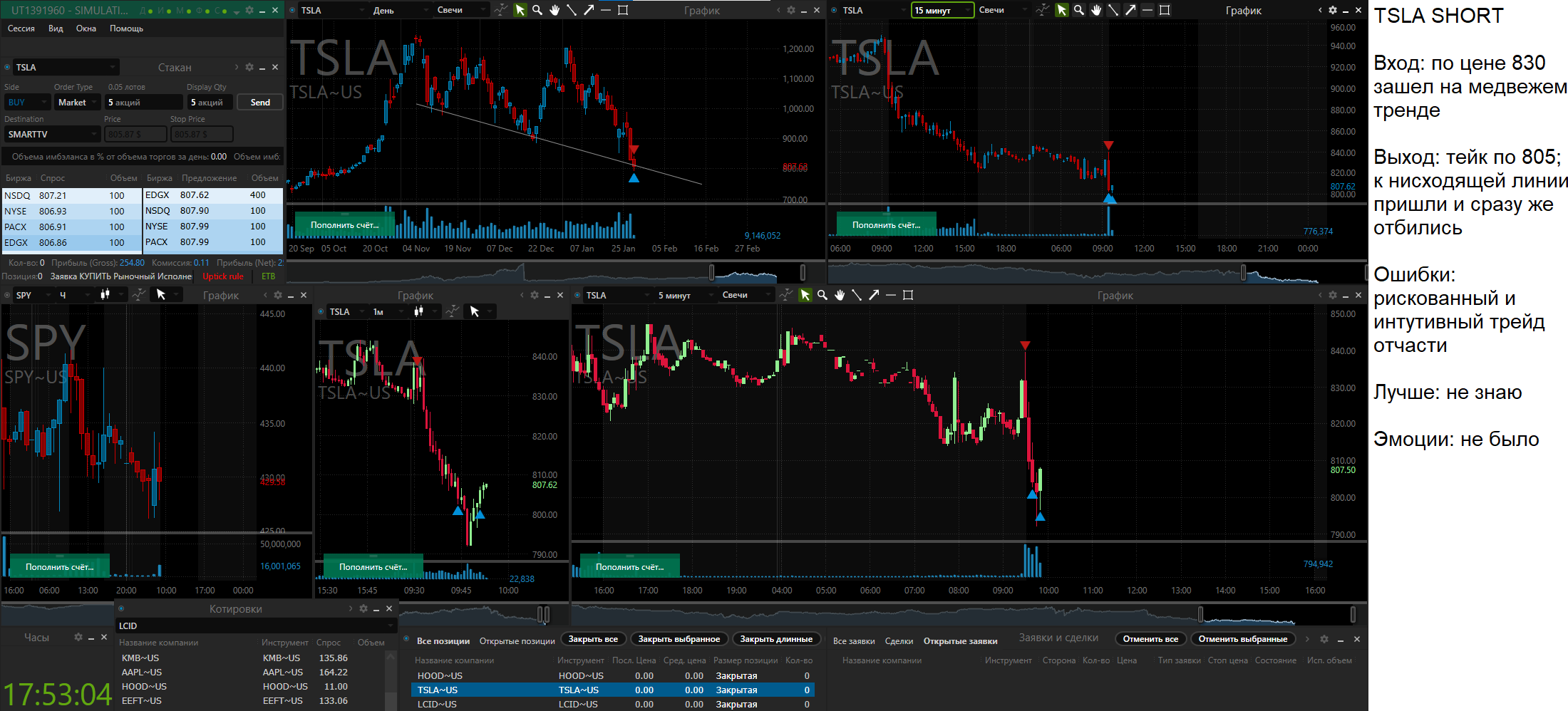Image resolution: width=1568 pixels, height=711 pixels.
Task: Select the arrow tool in the 15-minute chart
Action: click(1130, 10)
